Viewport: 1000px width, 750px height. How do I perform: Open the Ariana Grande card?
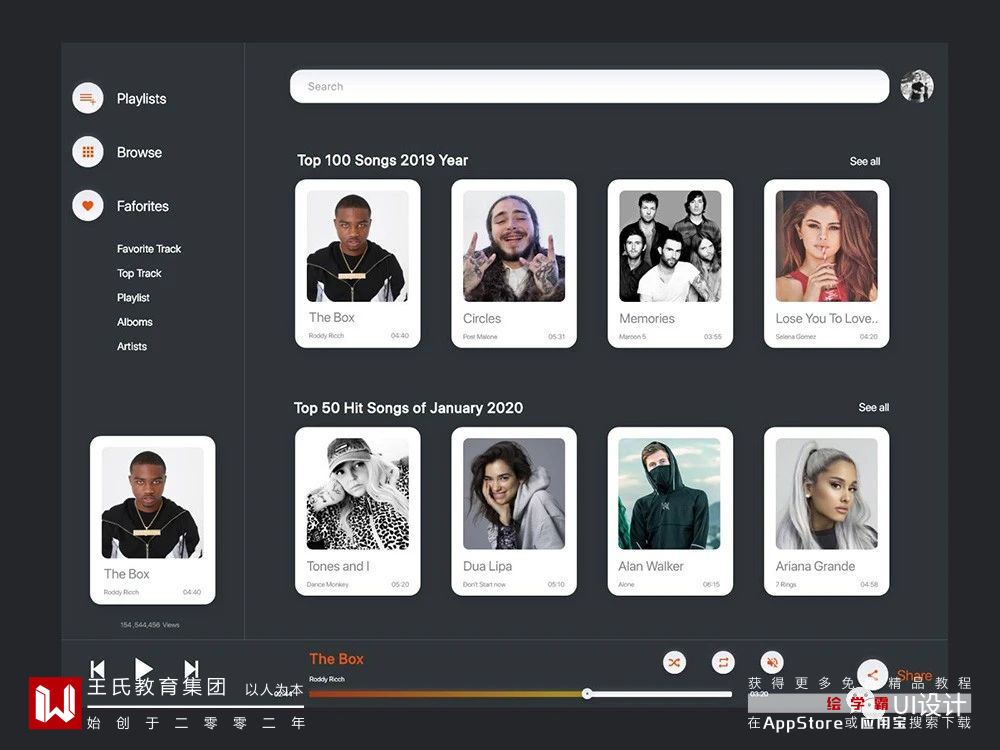pos(827,511)
